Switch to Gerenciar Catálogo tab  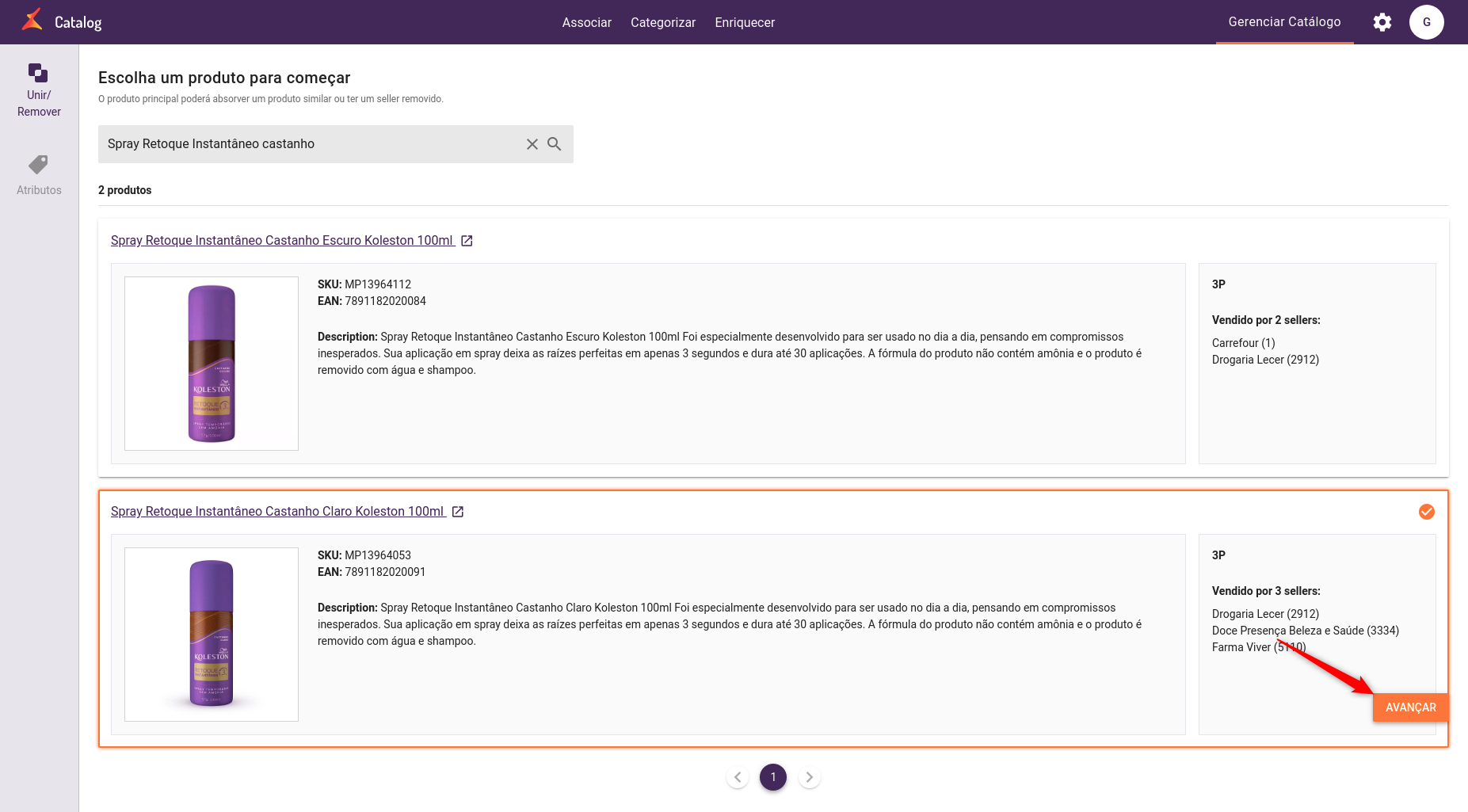(1285, 22)
